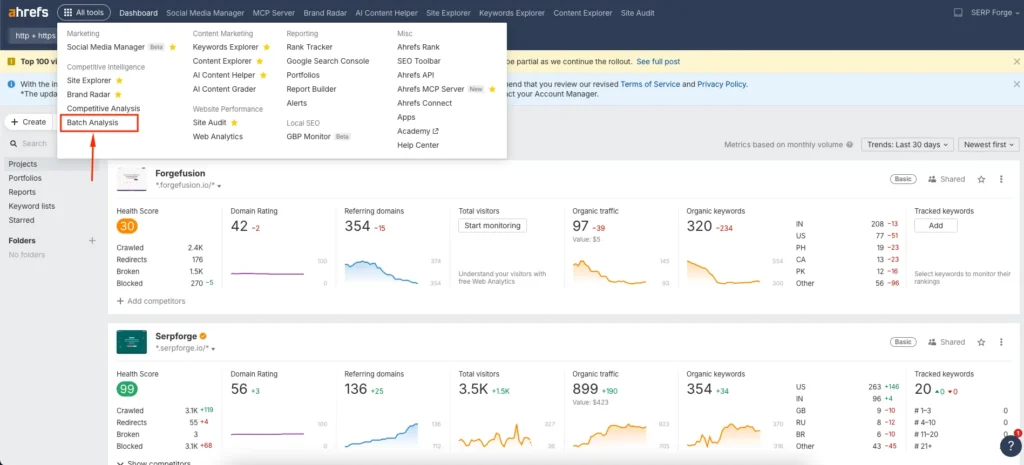
Task: Add a new folder with plus icon
Action: click(x=92, y=241)
